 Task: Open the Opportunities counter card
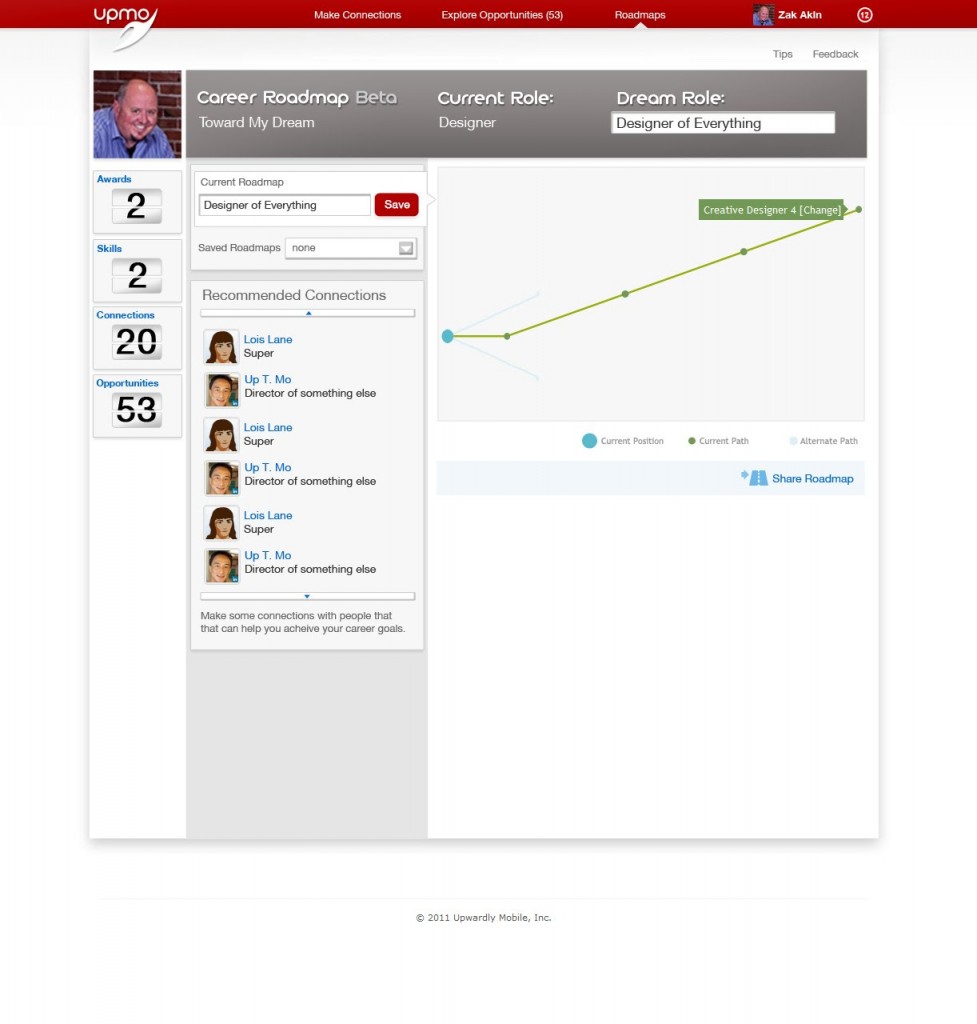[x=137, y=406]
